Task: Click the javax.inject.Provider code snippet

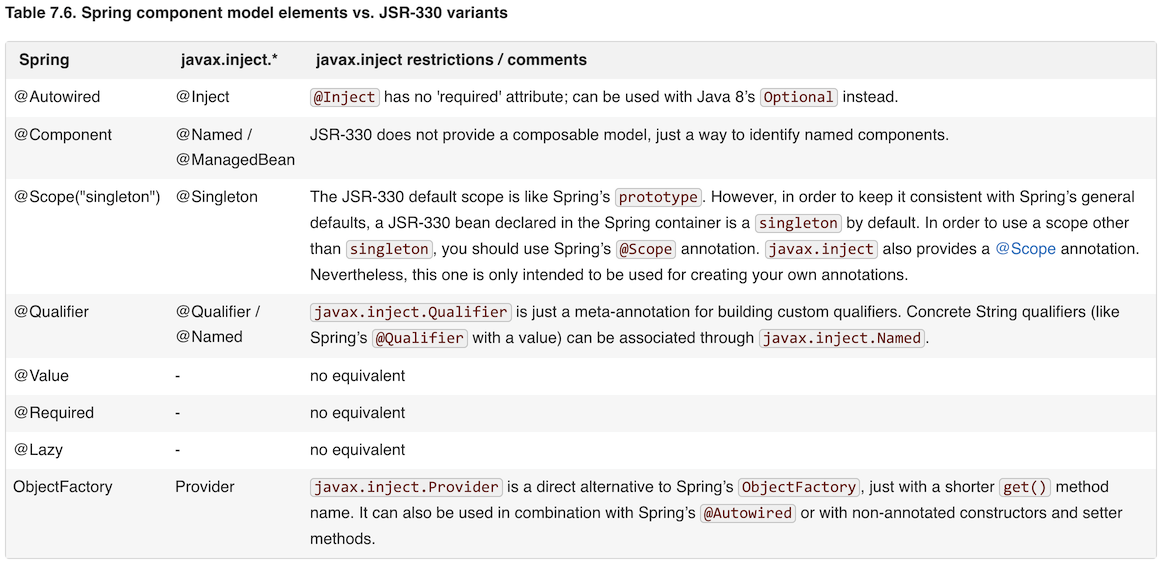Action: [406, 487]
